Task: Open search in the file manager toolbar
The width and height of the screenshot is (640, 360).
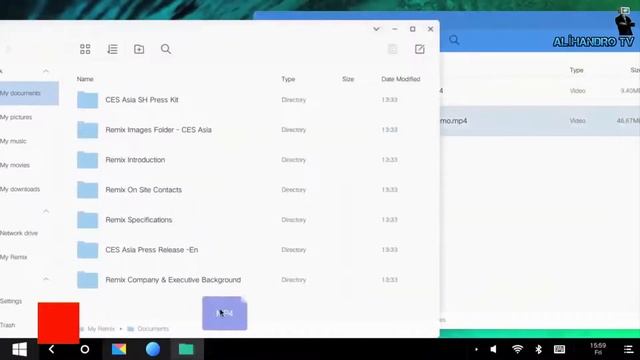Action: pos(166,49)
